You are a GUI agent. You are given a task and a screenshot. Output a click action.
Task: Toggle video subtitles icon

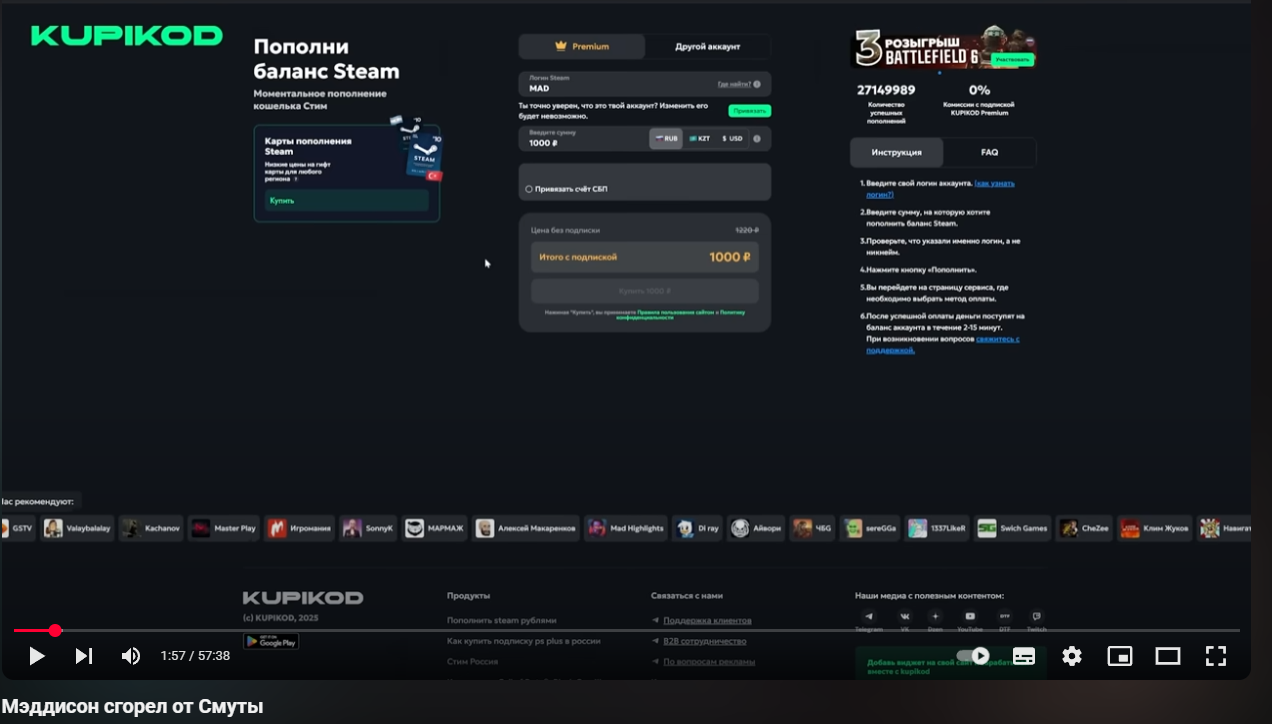(1024, 656)
